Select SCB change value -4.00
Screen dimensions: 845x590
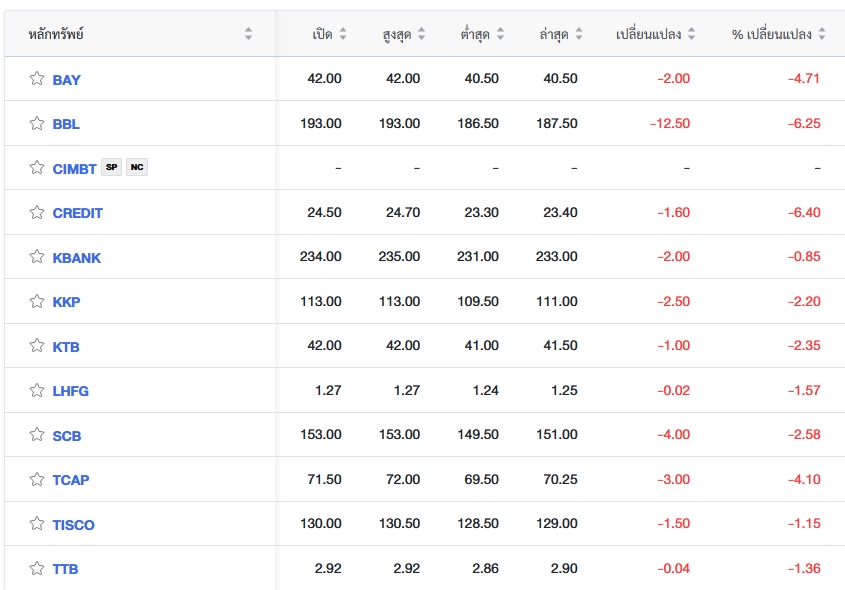674,434
